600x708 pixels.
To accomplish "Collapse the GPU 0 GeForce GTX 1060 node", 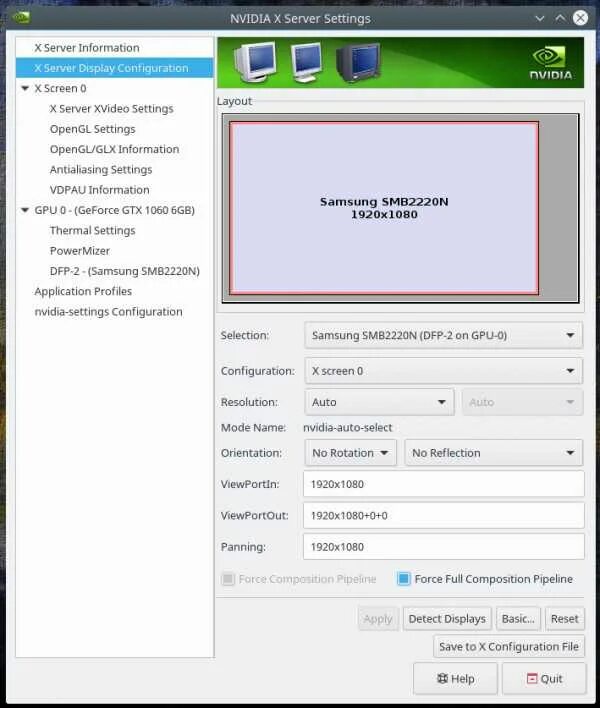I will click(25, 210).
